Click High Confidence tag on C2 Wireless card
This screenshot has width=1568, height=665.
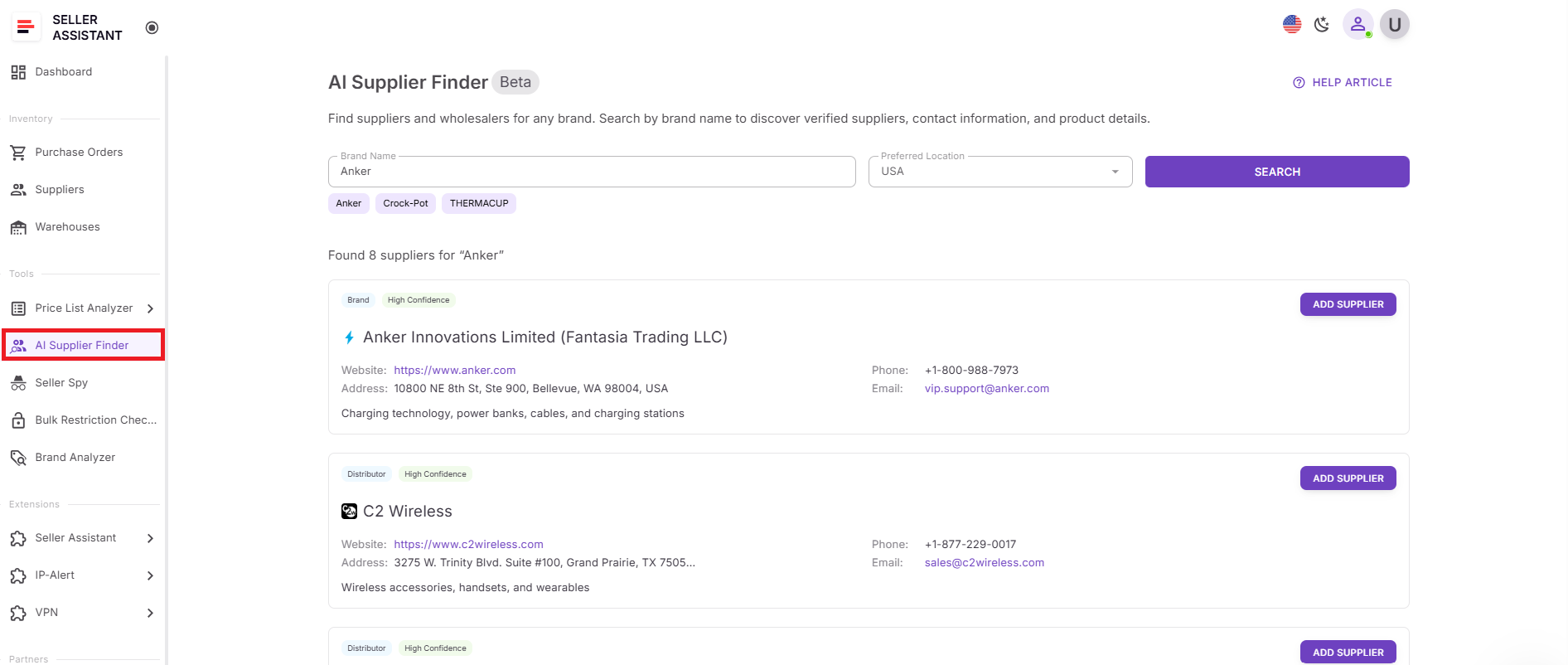point(435,474)
